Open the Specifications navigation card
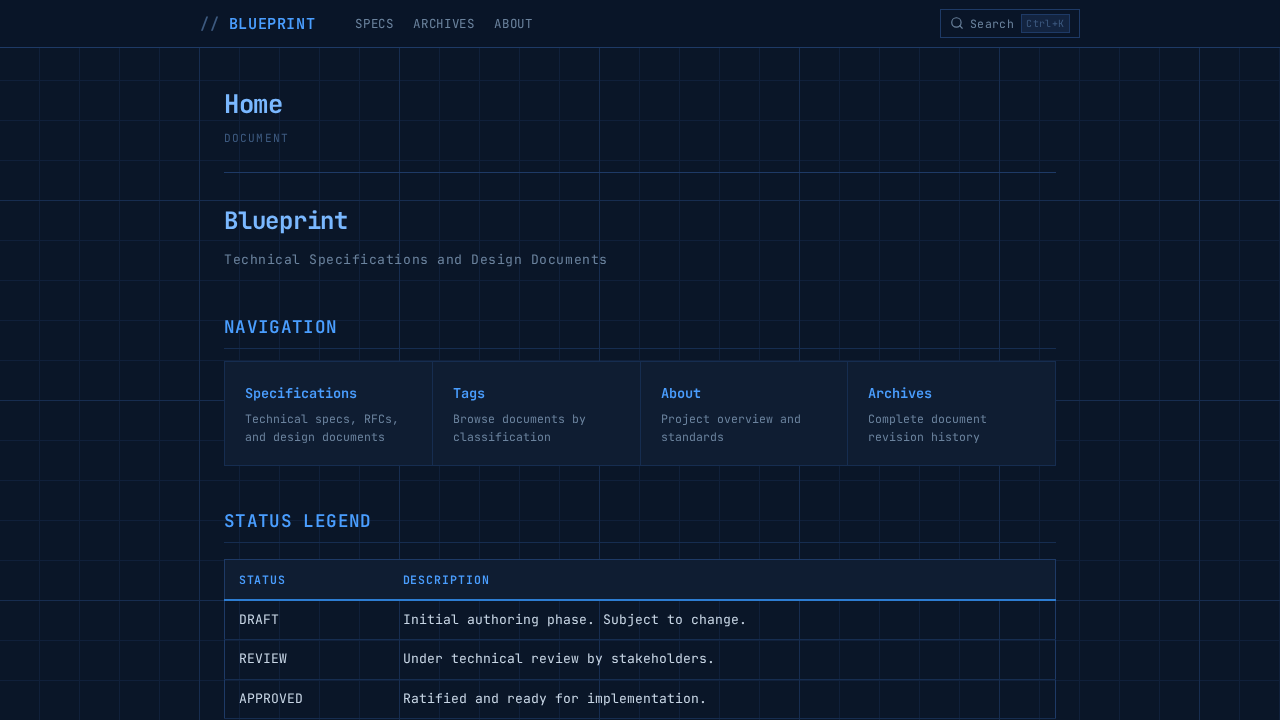This screenshot has width=1280, height=720. (x=328, y=413)
